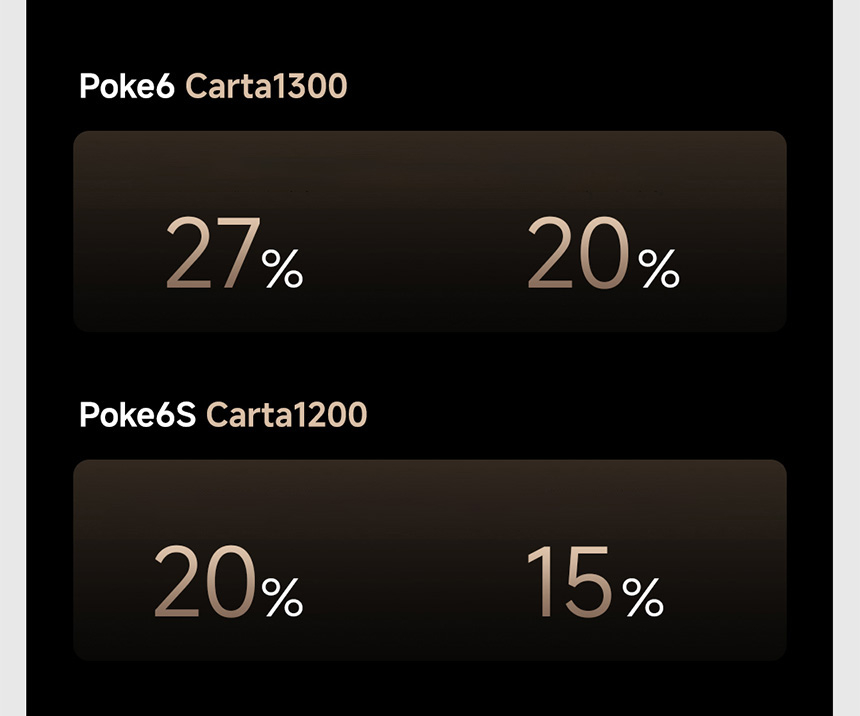Viewport: 860px width, 716px height.
Task: Click the 20% value in Poke6S card
Action: 228,582
